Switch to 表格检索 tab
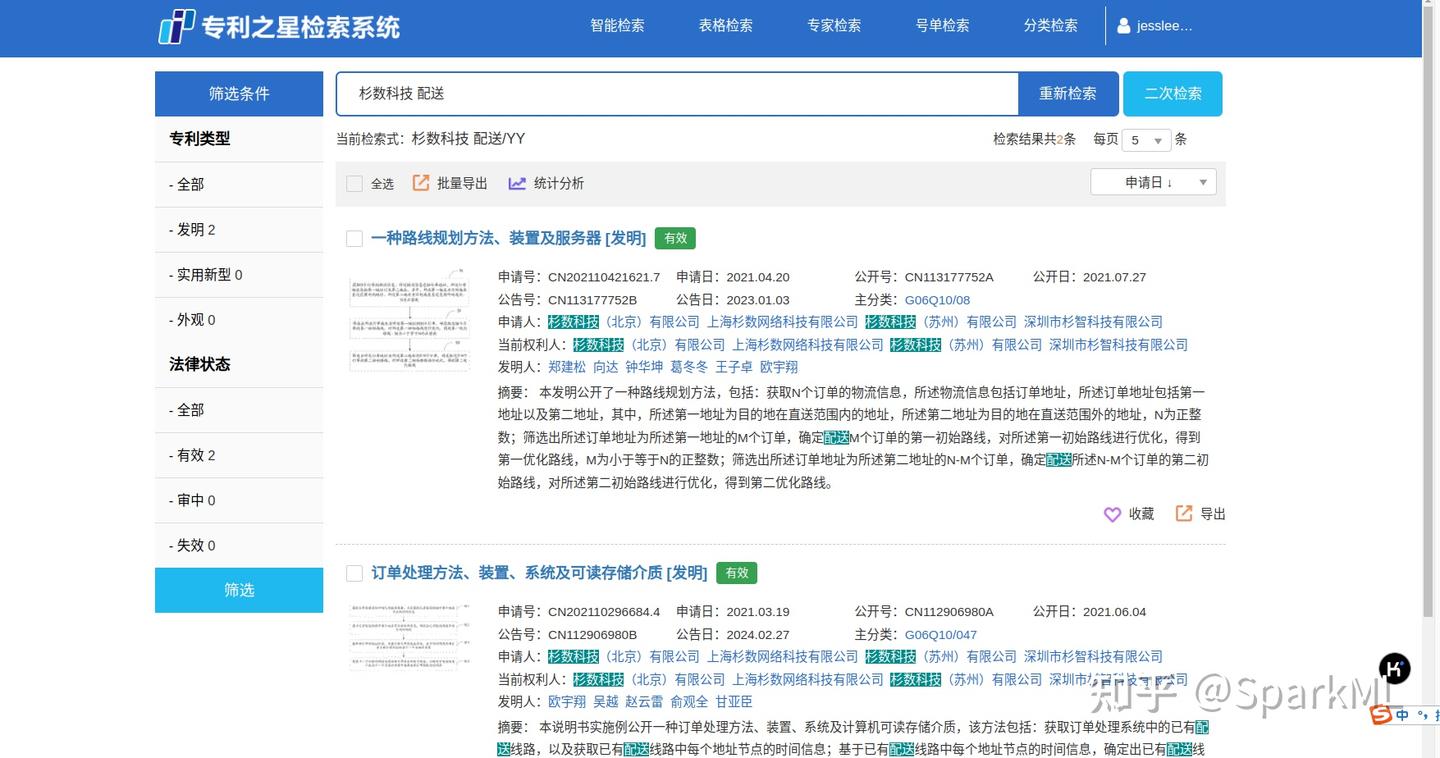This screenshot has width=1440, height=758. coord(725,26)
